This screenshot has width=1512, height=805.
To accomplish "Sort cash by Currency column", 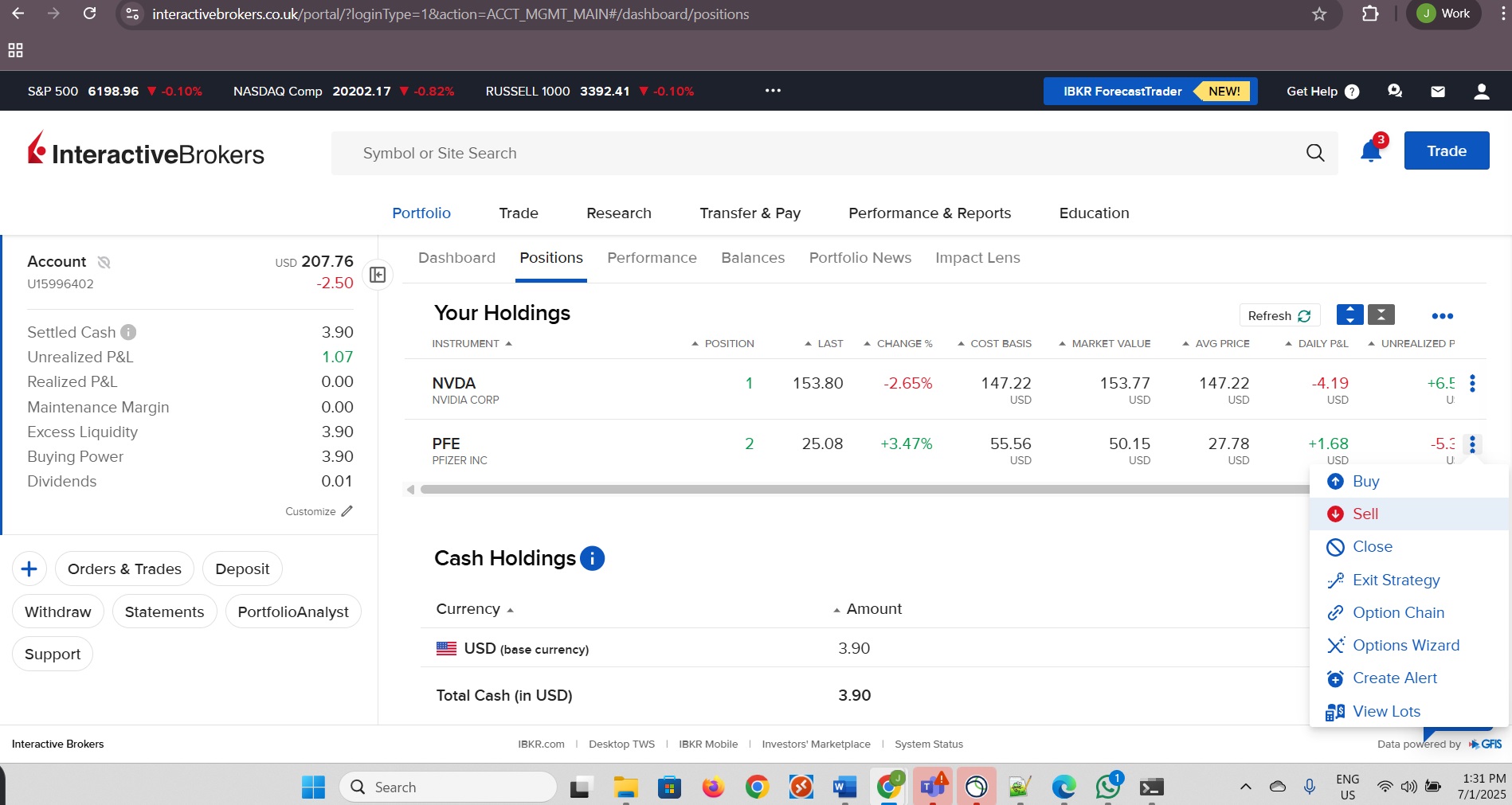I will tap(475, 609).
